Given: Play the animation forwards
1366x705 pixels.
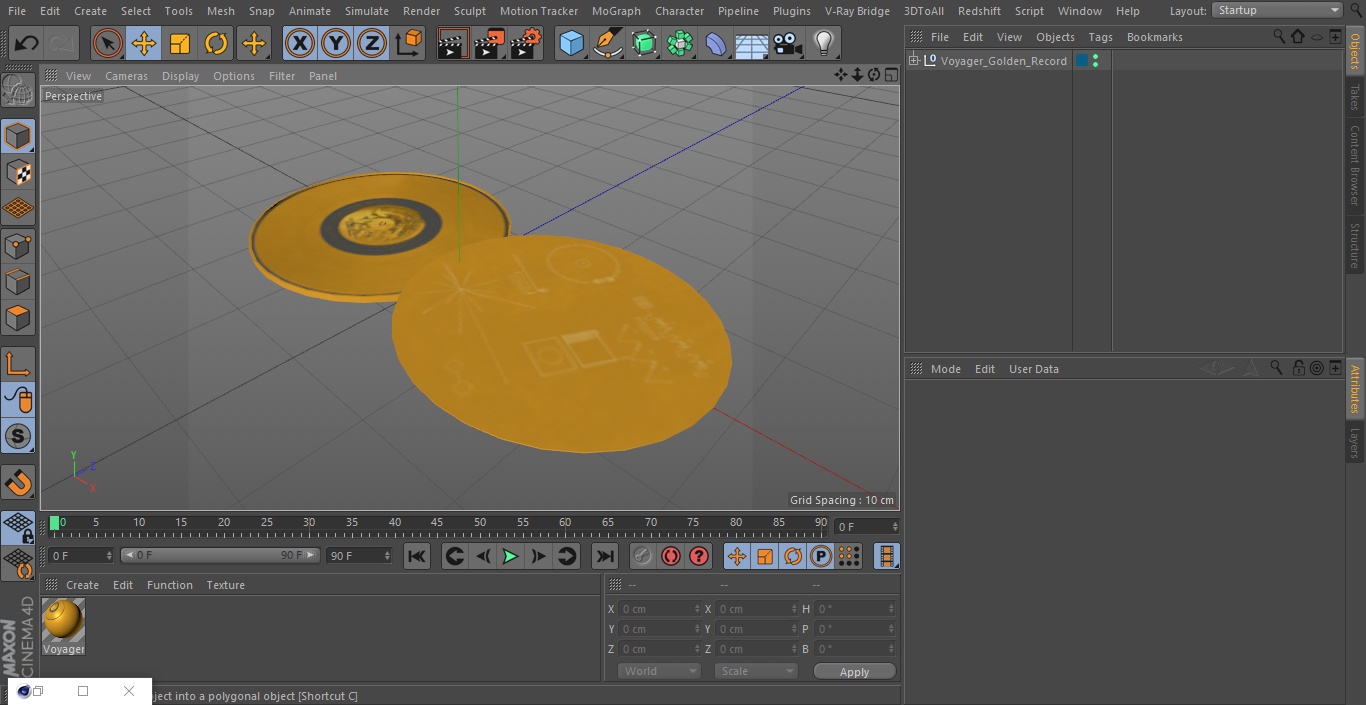Looking at the screenshot, I should 510,556.
